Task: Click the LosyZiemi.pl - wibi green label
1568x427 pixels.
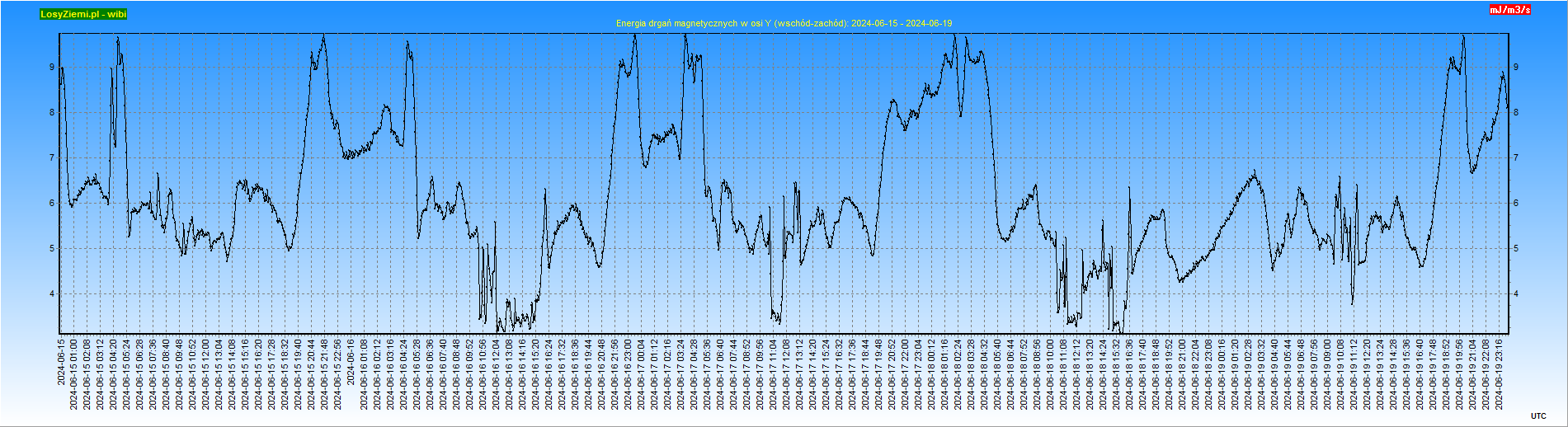Action: (83, 14)
